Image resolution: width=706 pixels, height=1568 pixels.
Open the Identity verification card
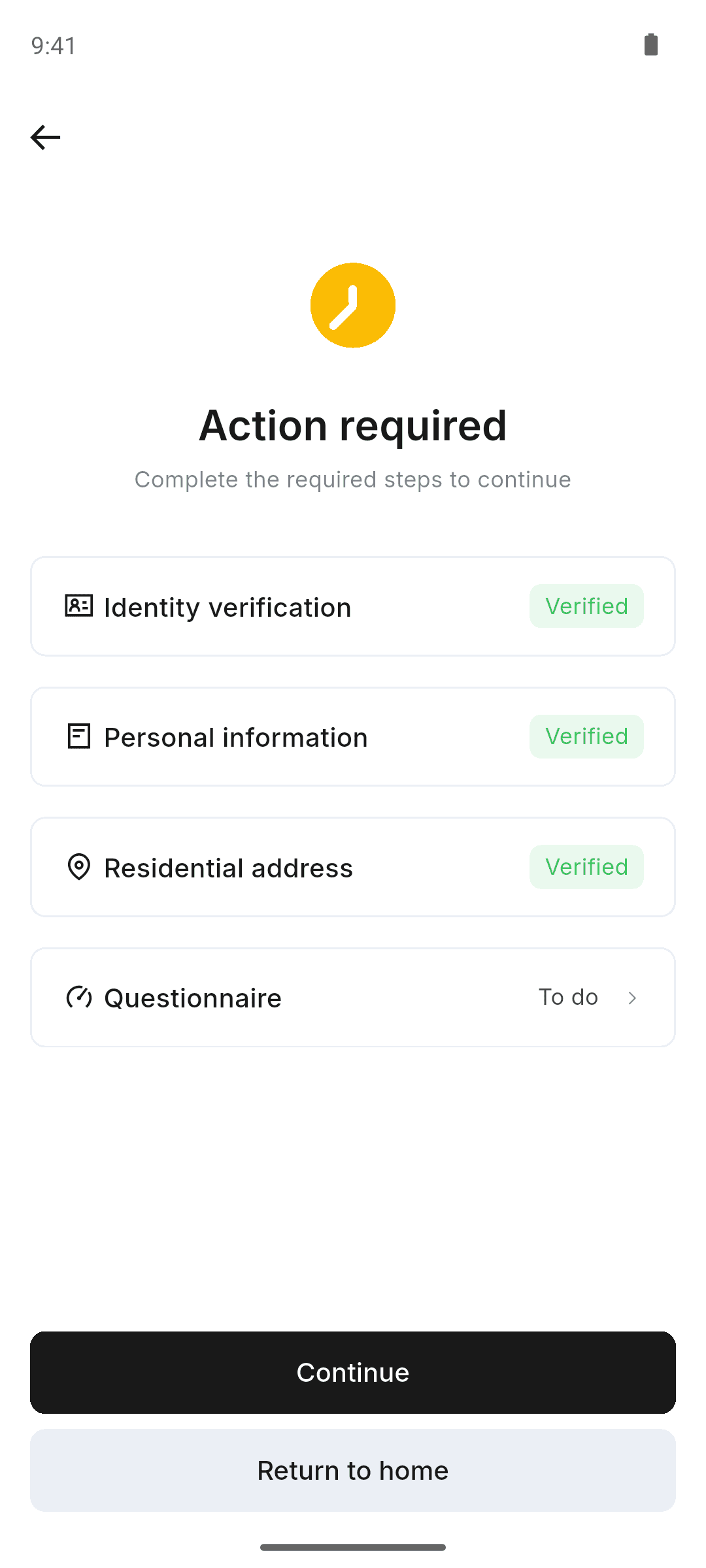tap(353, 606)
